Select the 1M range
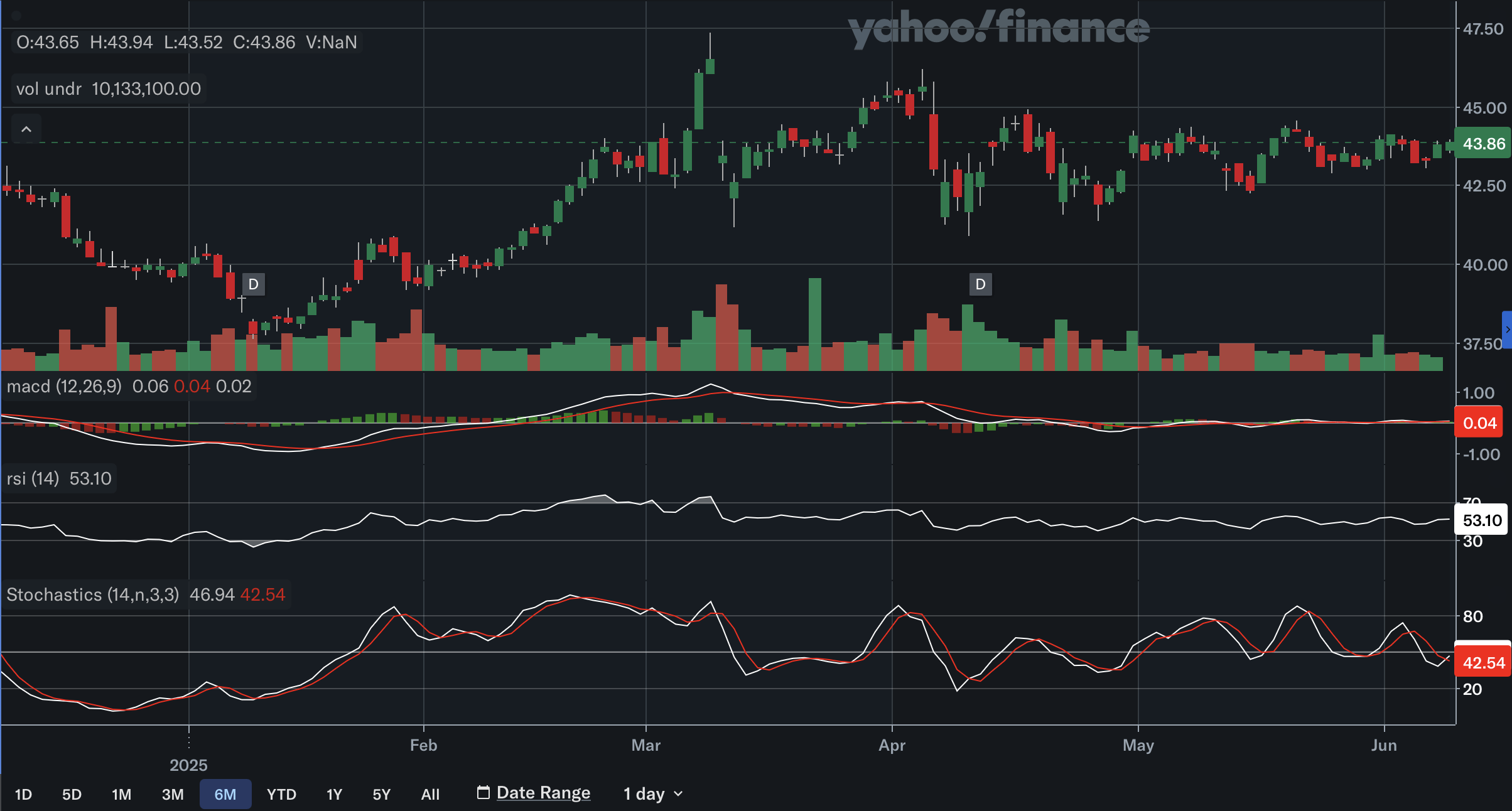The width and height of the screenshot is (1512, 811). pyautogui.click(x=121, y=793)
